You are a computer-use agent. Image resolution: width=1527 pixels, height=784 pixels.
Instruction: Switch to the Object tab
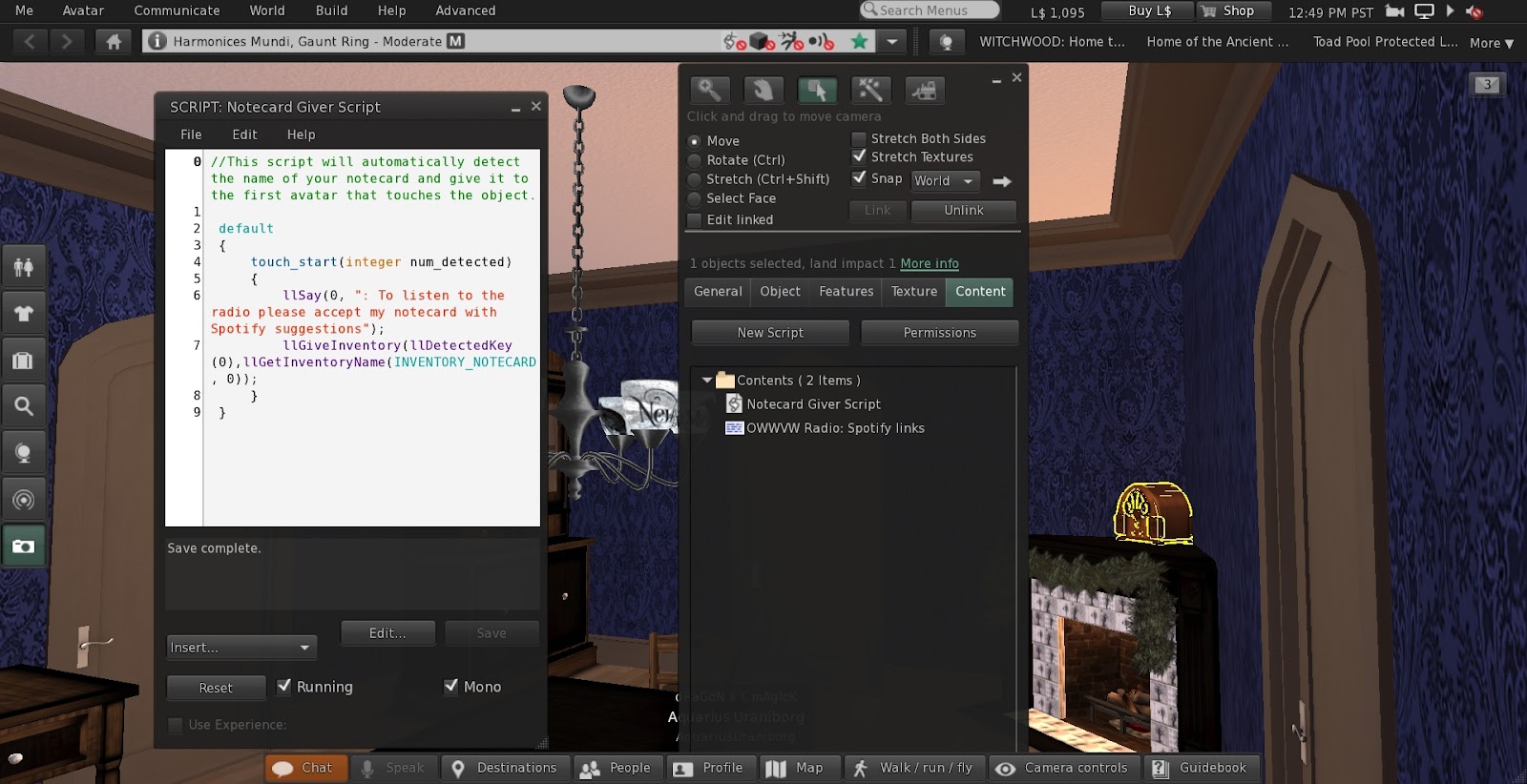click(x=780, y=292)
